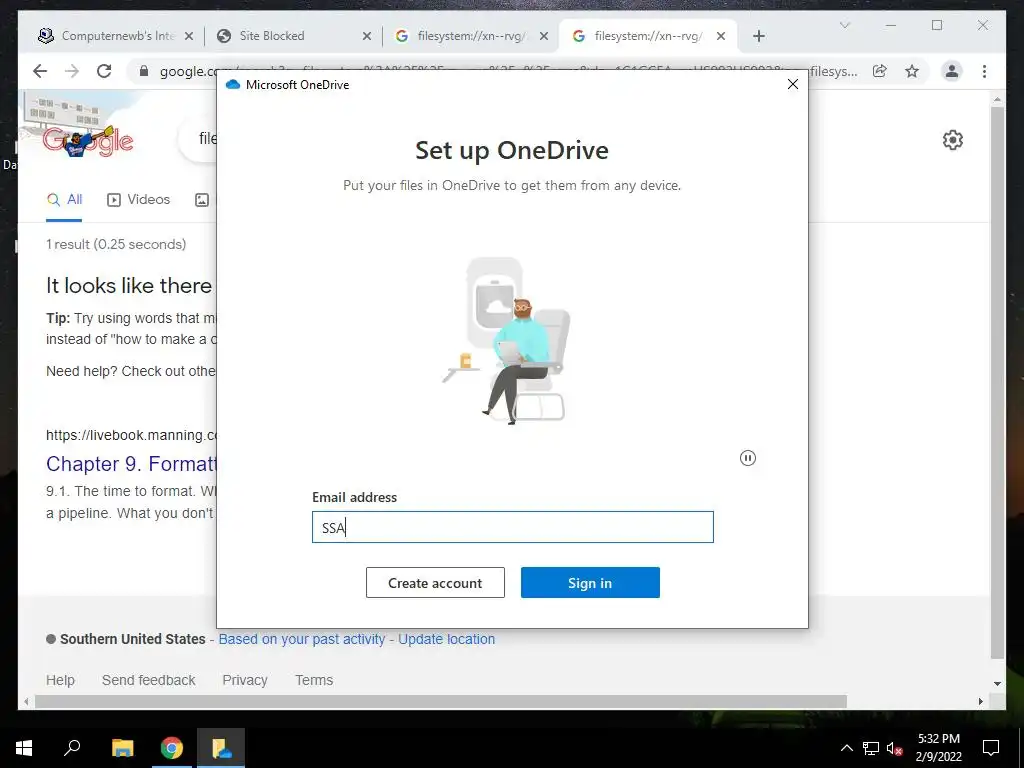Open Chrome profile avatar menu

952,71
